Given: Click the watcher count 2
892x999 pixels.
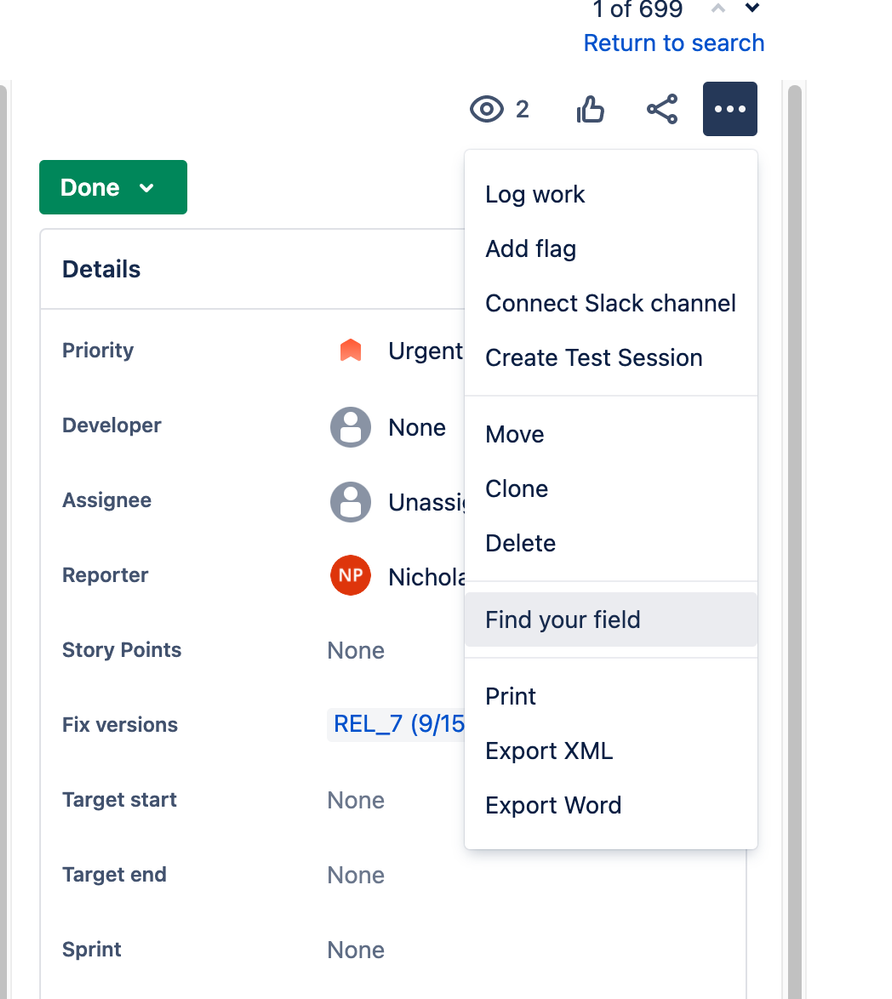Looking at the screenshot, I should pyautogui.click(x=522, y=110).
